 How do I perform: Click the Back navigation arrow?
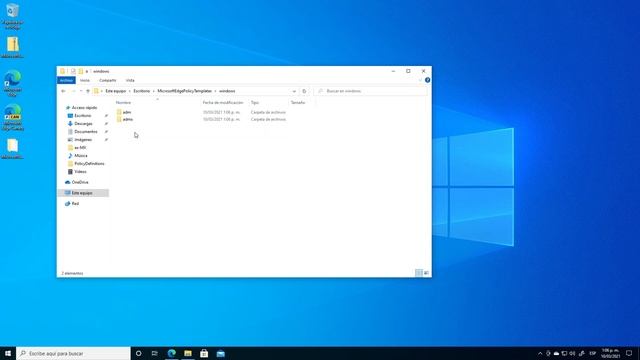(63, 91)
